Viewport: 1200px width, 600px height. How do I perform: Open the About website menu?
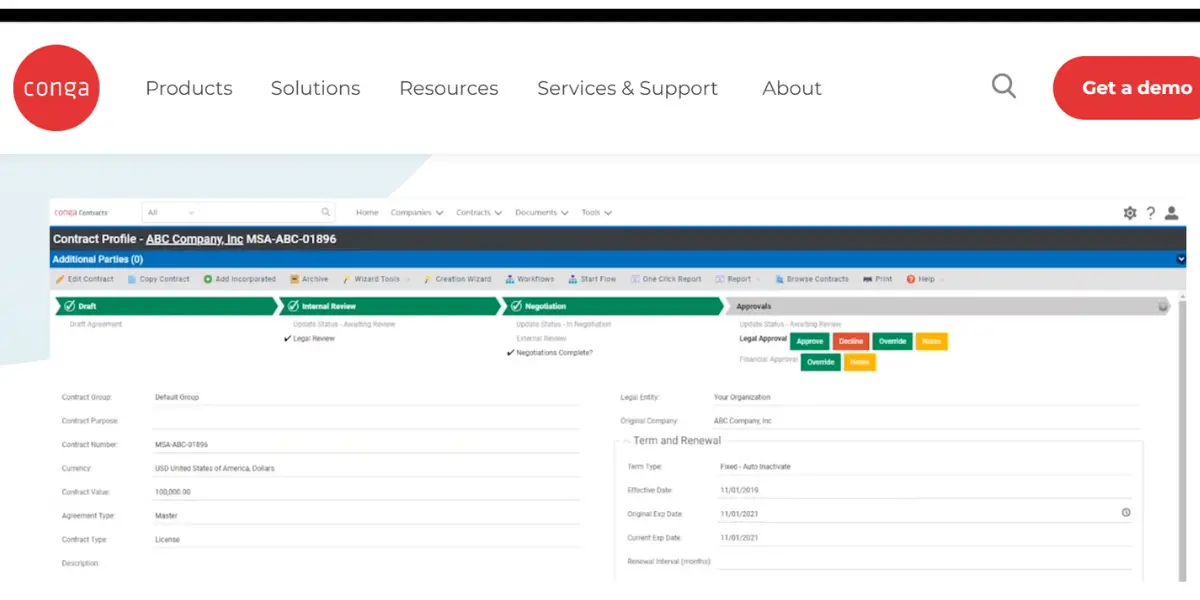[x=792, y=88]
